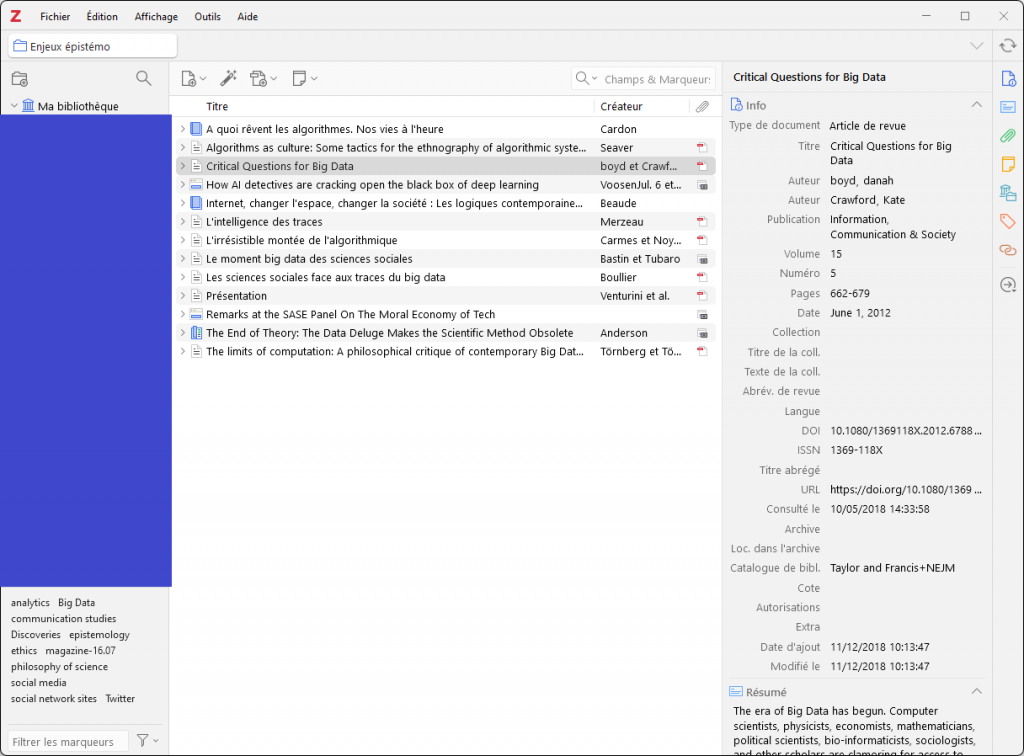Click the collection search magnifier icon
This screenshot has width=1024, height=756.
click(x=144, y=79)
